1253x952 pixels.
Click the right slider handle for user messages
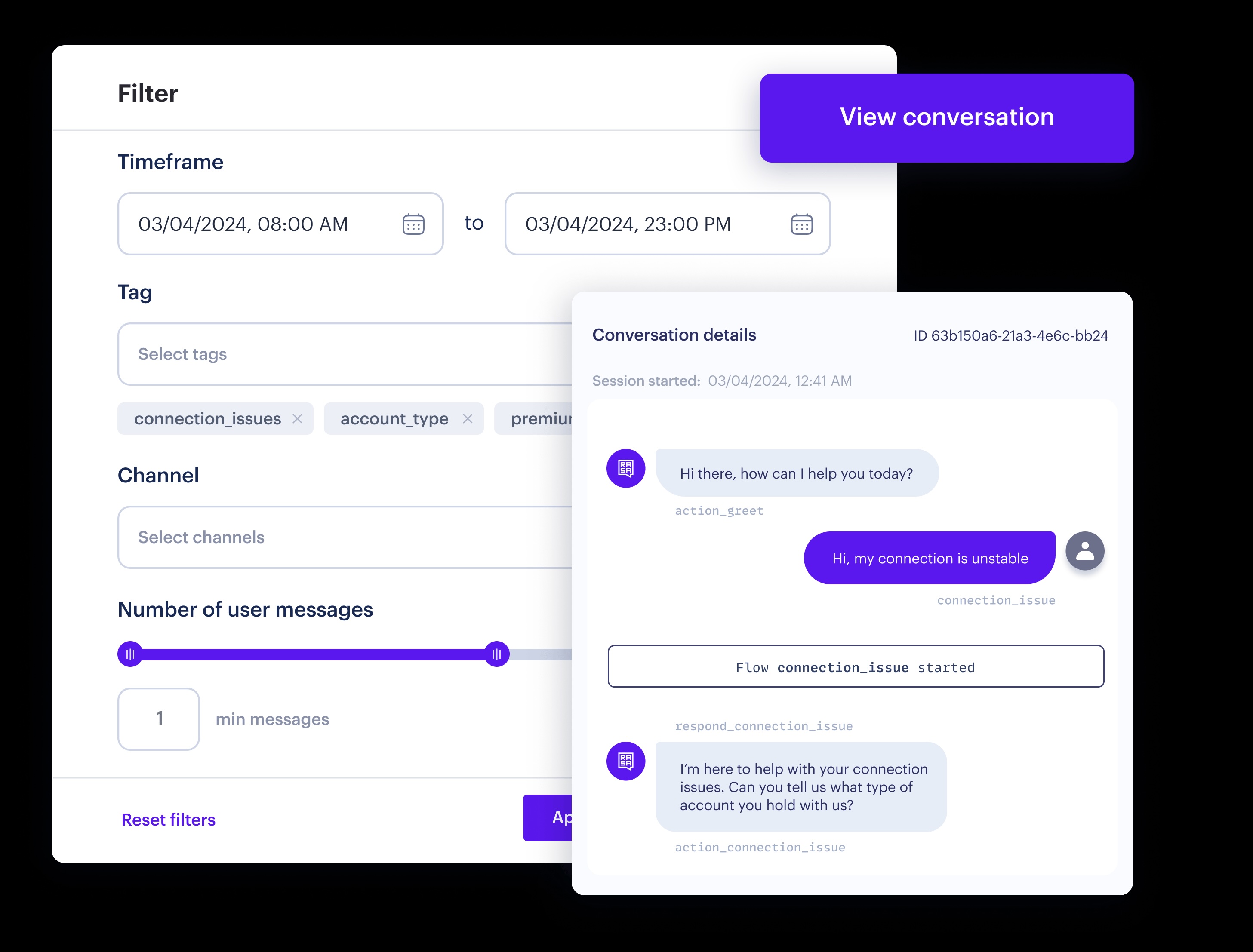[497, 654]
